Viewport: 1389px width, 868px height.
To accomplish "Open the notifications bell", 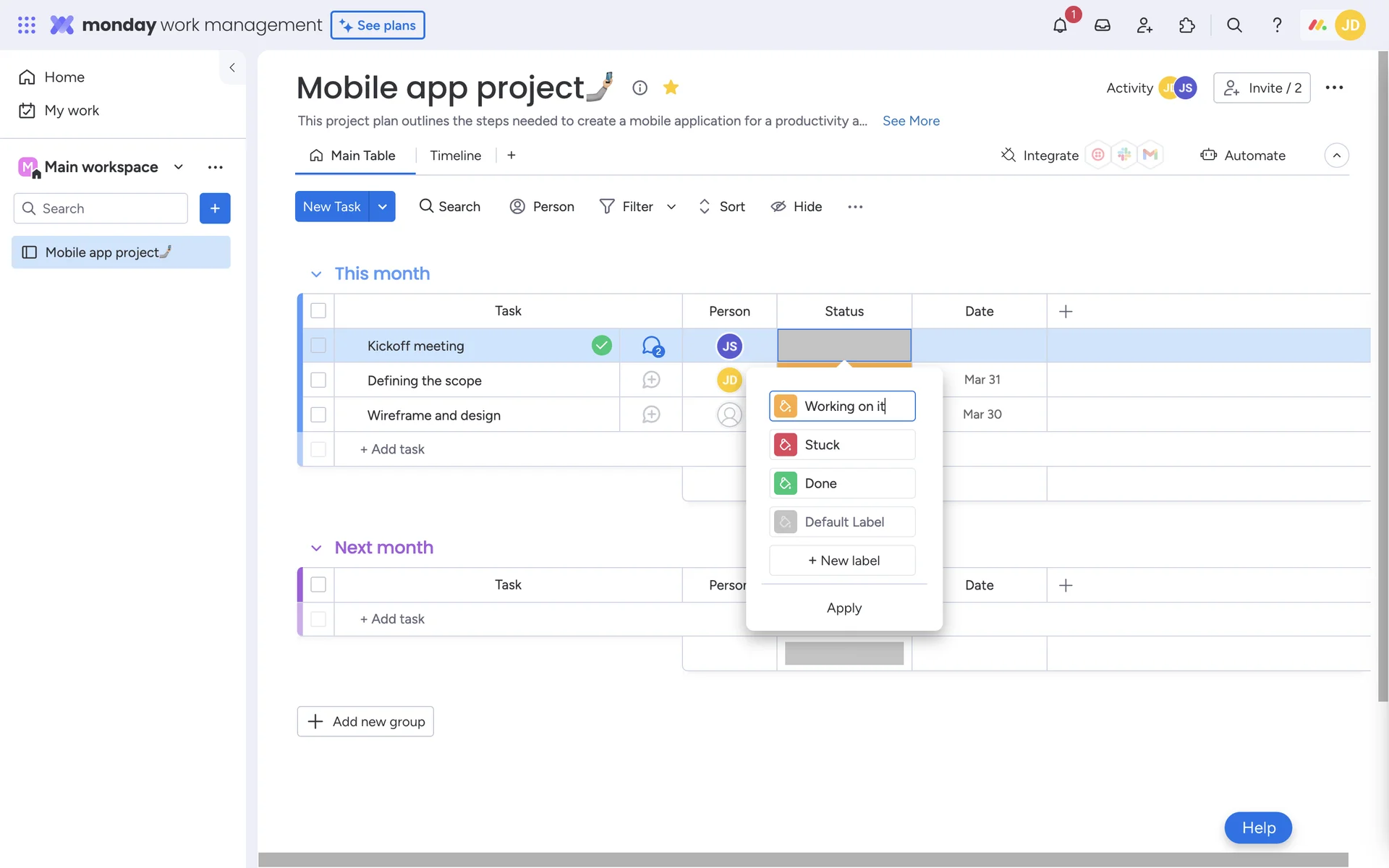I will pos(1060,25).
